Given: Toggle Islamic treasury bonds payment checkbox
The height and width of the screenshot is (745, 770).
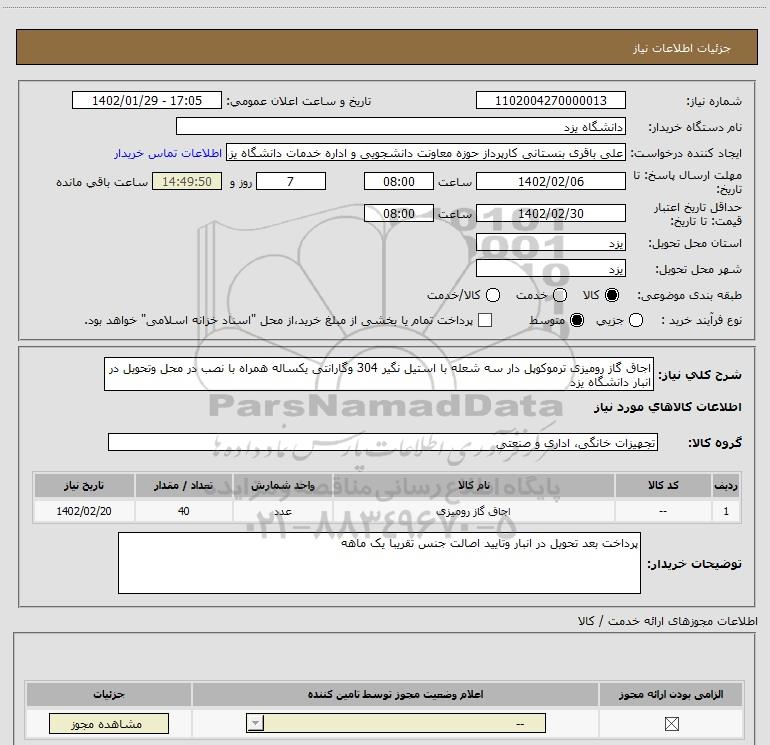Looking at the screenshot, I should 485,320.
